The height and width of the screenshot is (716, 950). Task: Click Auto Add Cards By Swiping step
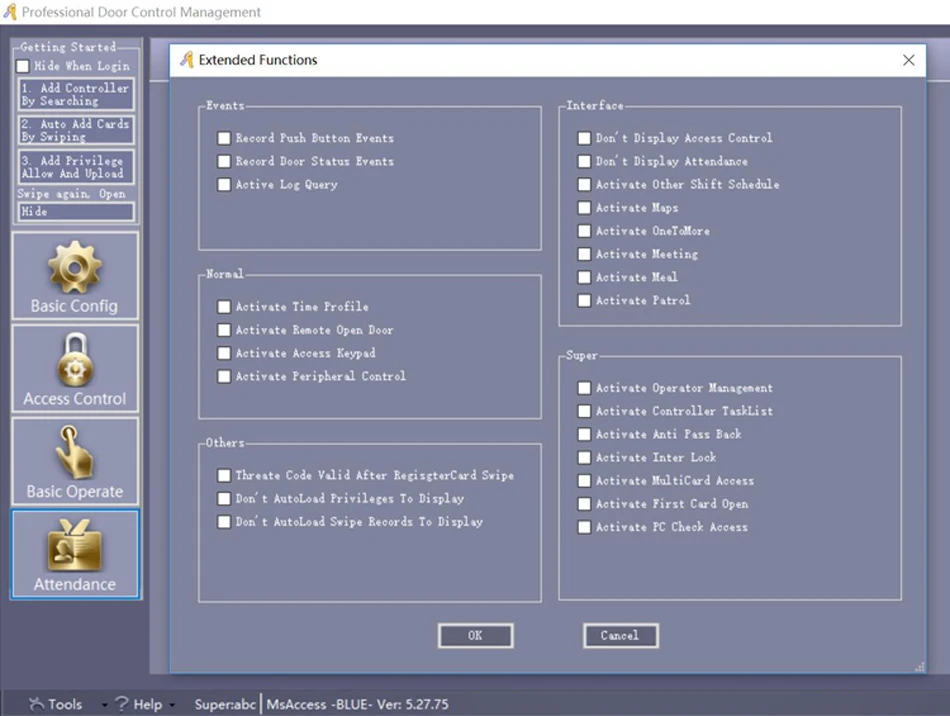tap(76, 130)
